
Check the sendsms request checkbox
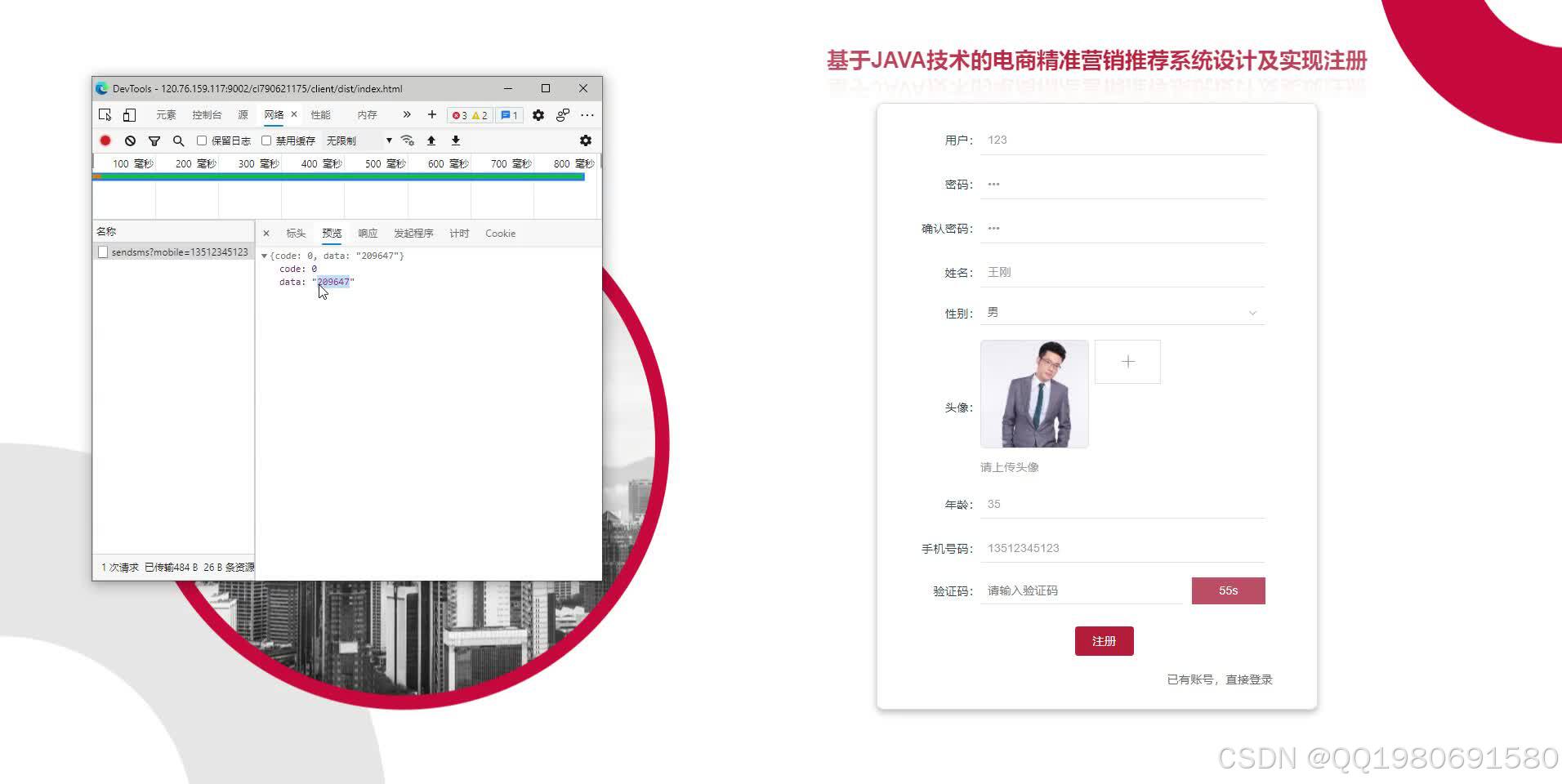103,252
